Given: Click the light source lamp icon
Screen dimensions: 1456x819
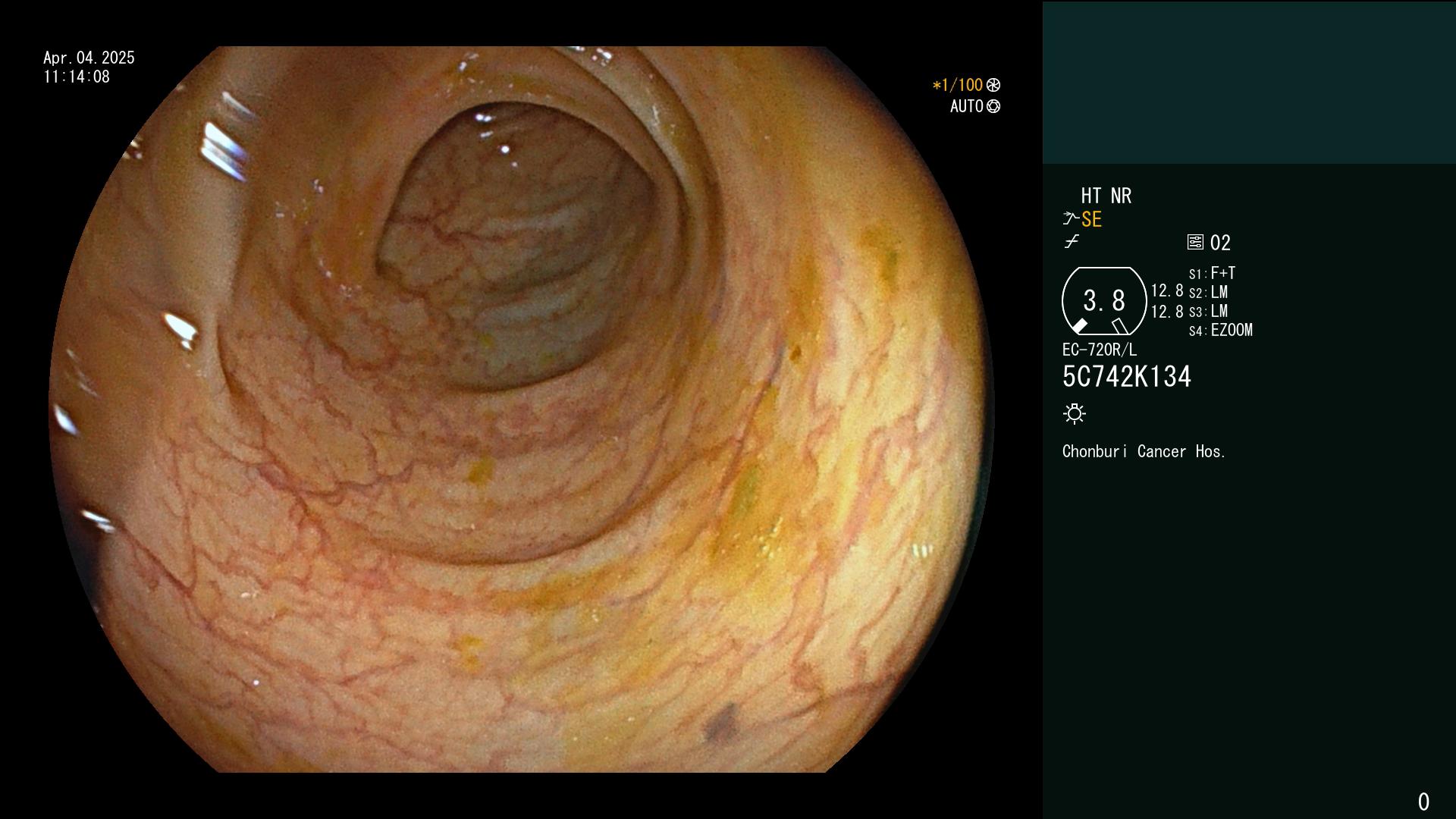Looking at the screenshot, I should point(1075,413).
